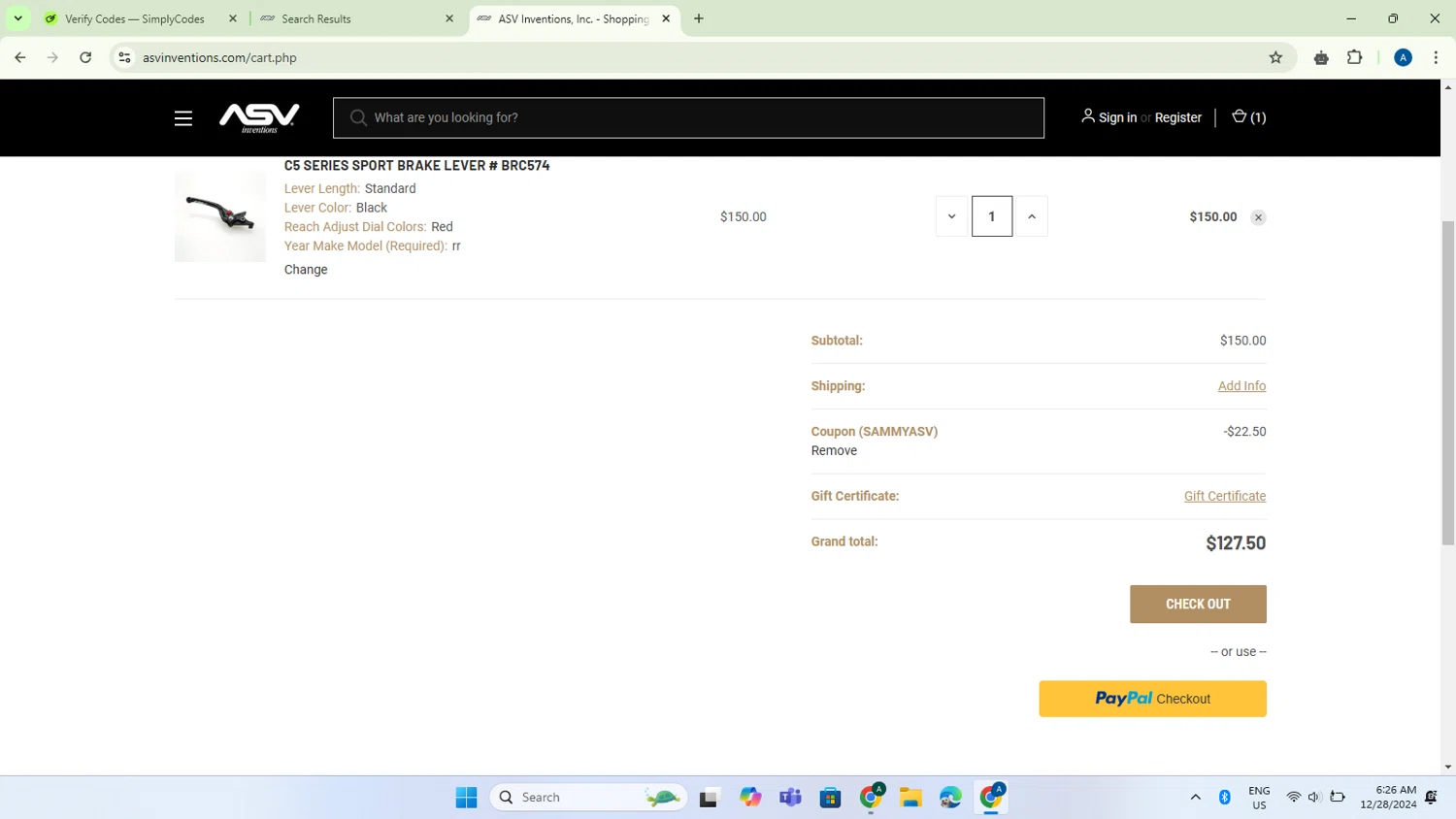Viewport: 1456px width, 819px height.
Task: Open a new browser tab
Action: click(699, 18)
